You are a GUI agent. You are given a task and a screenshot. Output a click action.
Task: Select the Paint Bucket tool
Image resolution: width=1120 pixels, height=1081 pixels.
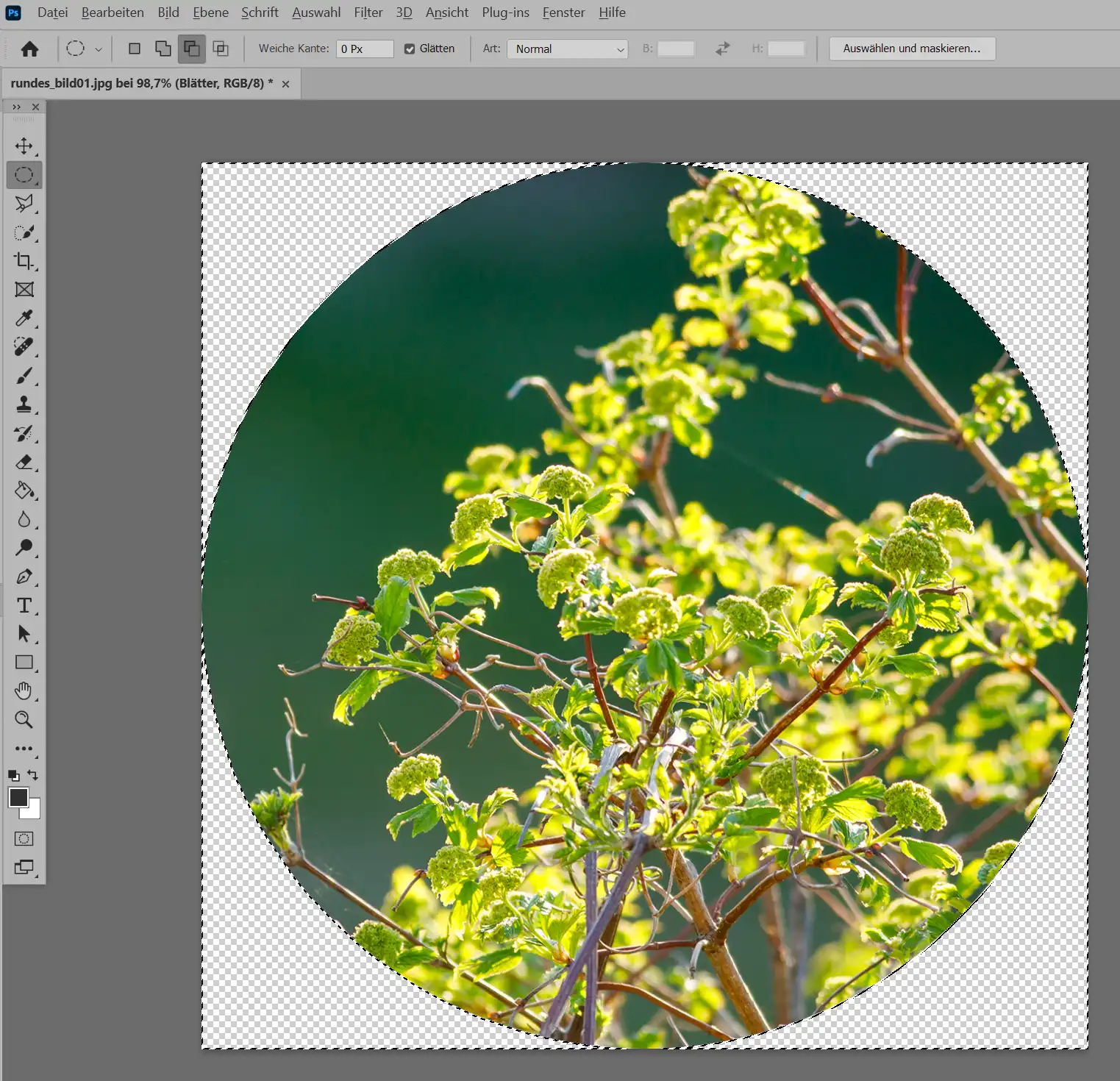(24, 490)
